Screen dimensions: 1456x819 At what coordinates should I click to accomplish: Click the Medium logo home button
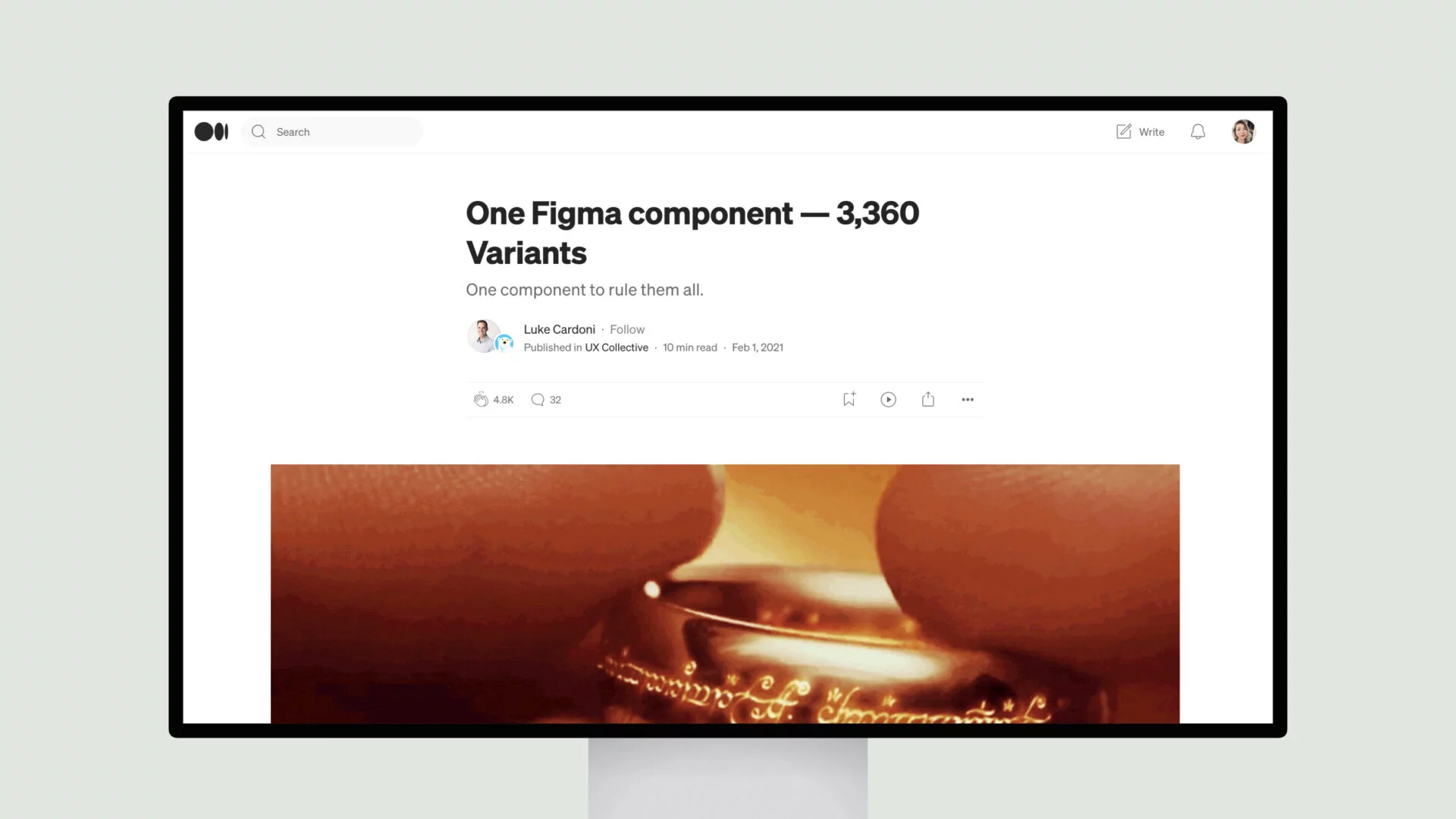coord(211,131)
